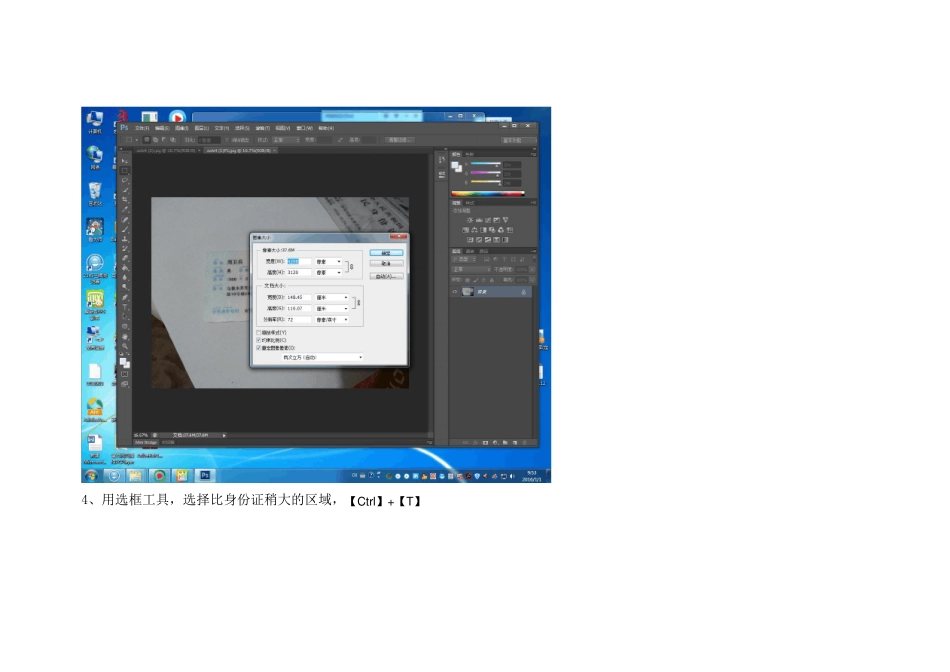Check the Scale Styles checkbox (缩放样式)
The image size is (950, 672).
(x=259, y=333)
